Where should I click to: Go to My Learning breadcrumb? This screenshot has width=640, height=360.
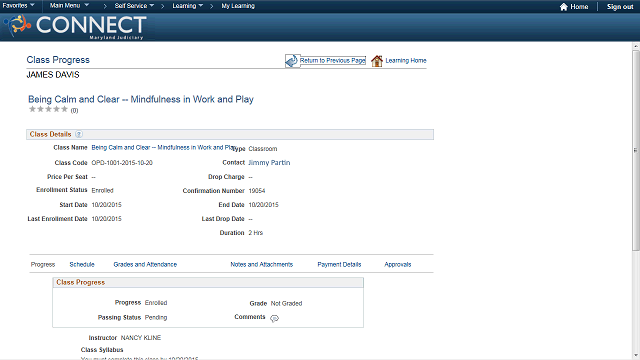(x=238, y=6)
